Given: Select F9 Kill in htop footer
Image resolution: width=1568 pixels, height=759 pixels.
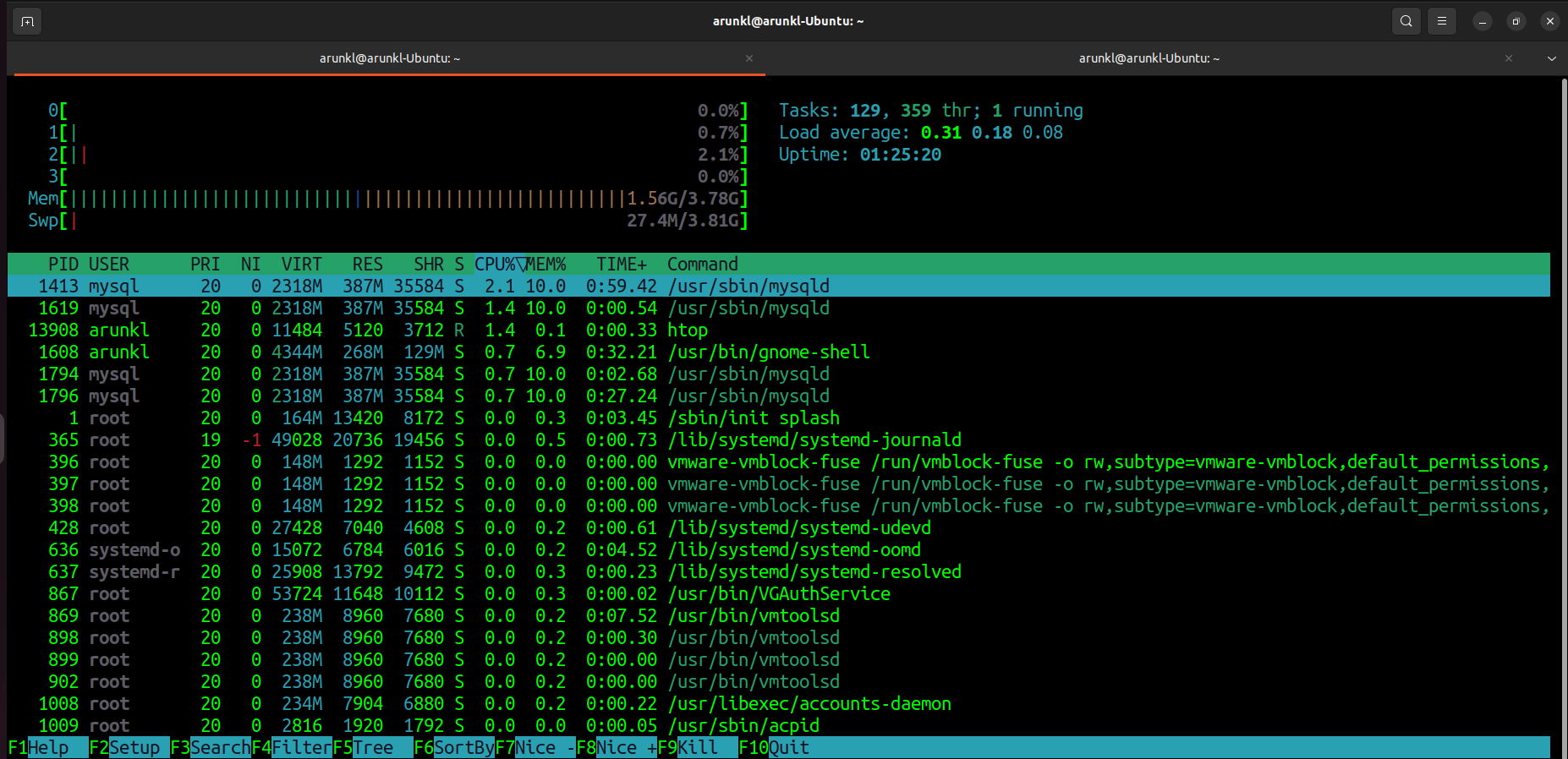Looking at the screenshot, I should pyautogui.click(x=698, y=747).
